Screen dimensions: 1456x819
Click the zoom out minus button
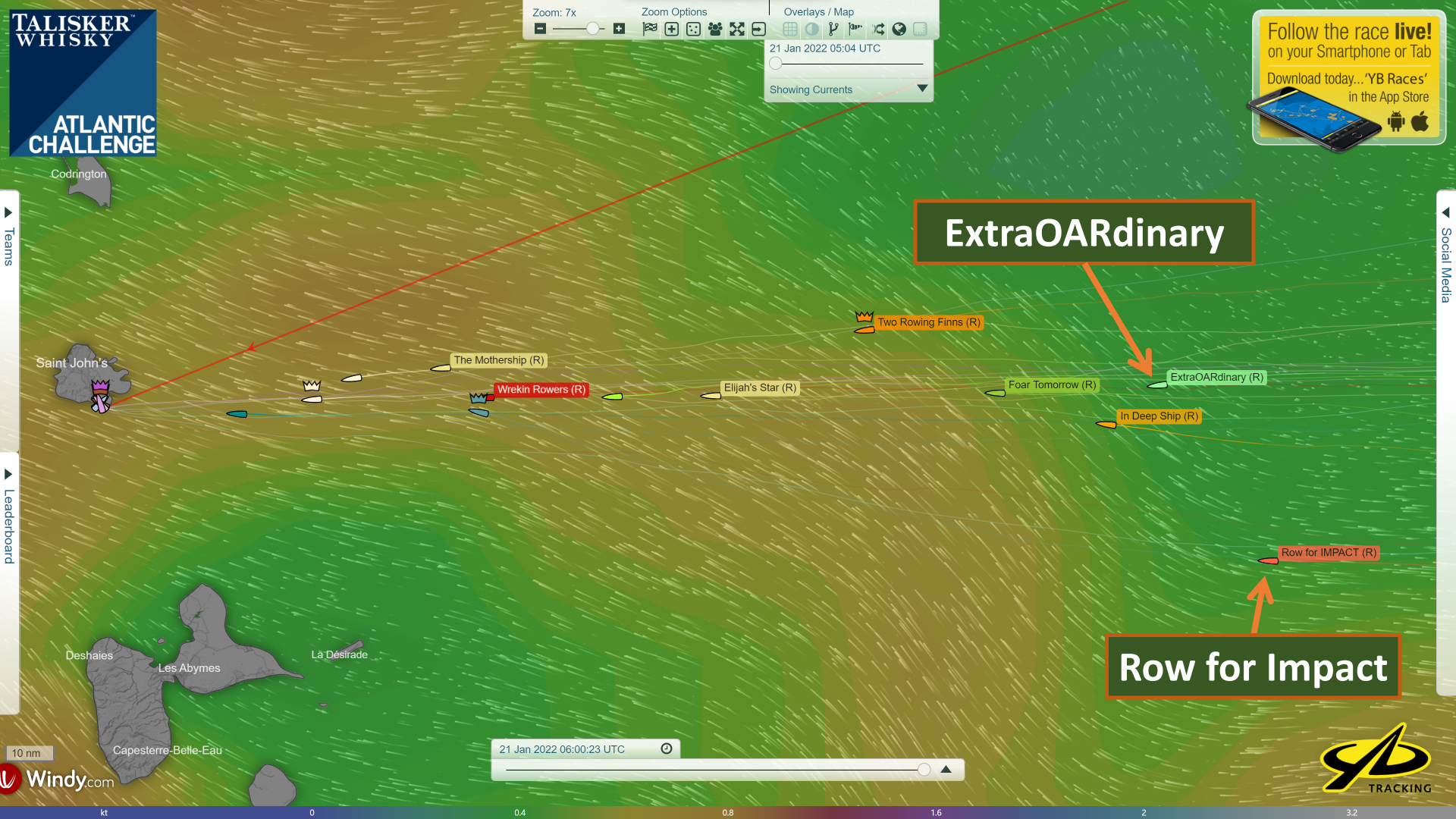pyautogui.click(x=540, y=29)
